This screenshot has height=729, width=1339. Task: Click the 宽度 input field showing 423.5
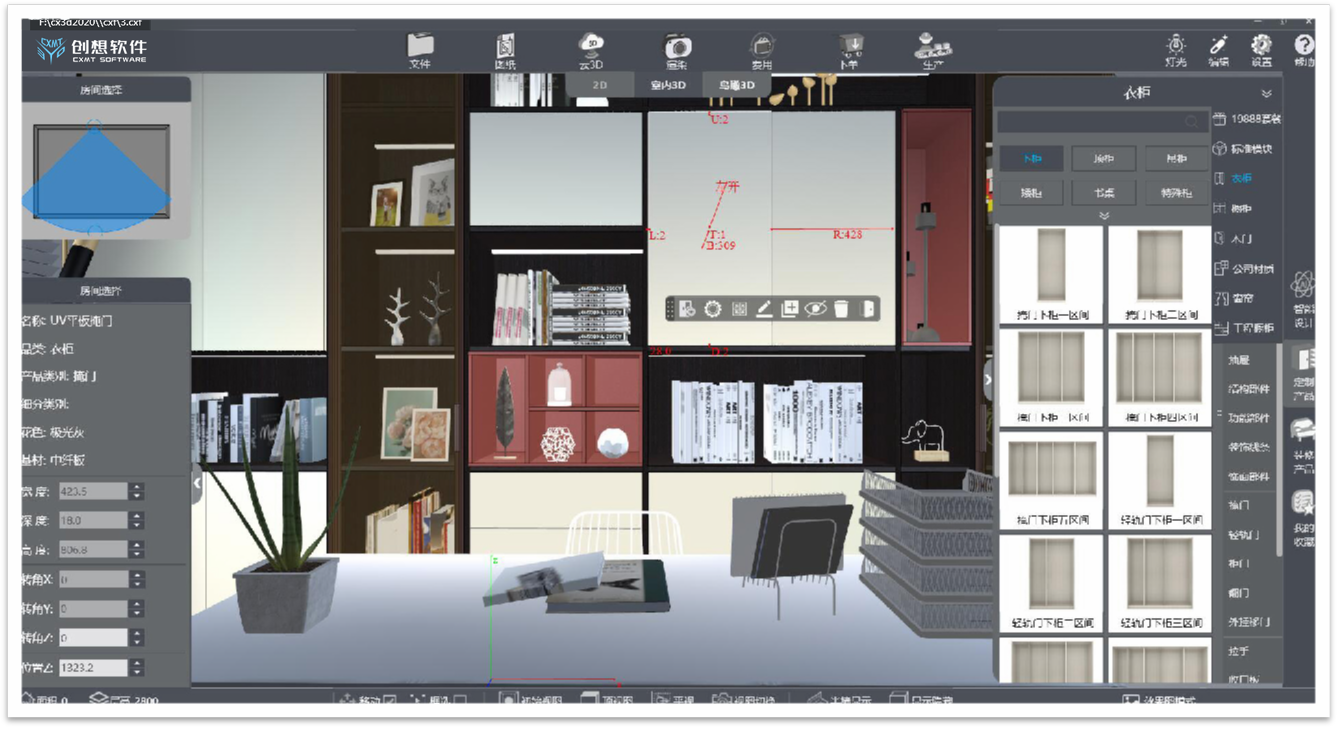click(92, 491)
